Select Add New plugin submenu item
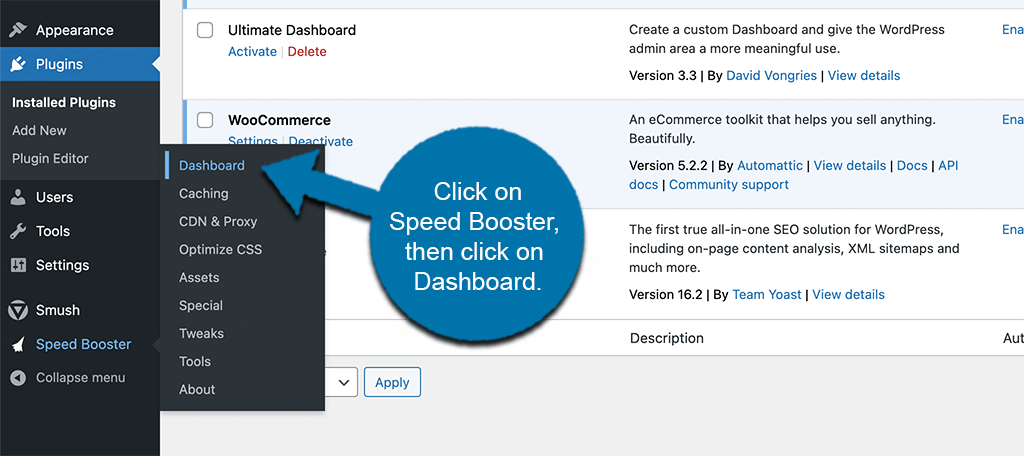 39,131
